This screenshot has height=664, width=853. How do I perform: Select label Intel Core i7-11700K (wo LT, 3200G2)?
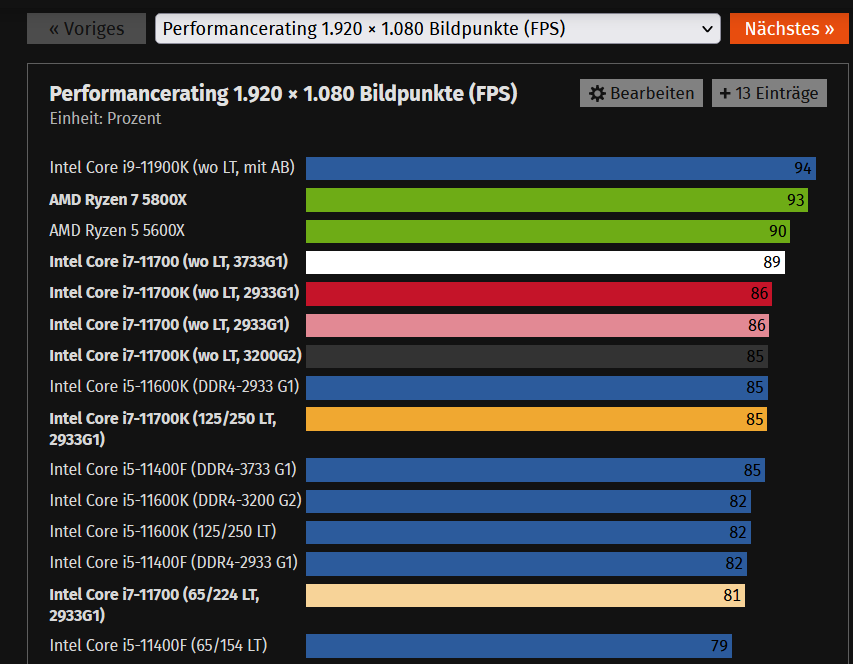tap(175, 356)
